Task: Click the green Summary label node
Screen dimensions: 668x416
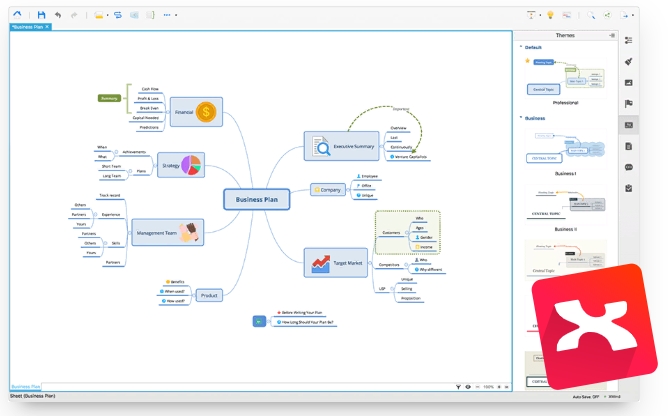Action: [109, 98]
